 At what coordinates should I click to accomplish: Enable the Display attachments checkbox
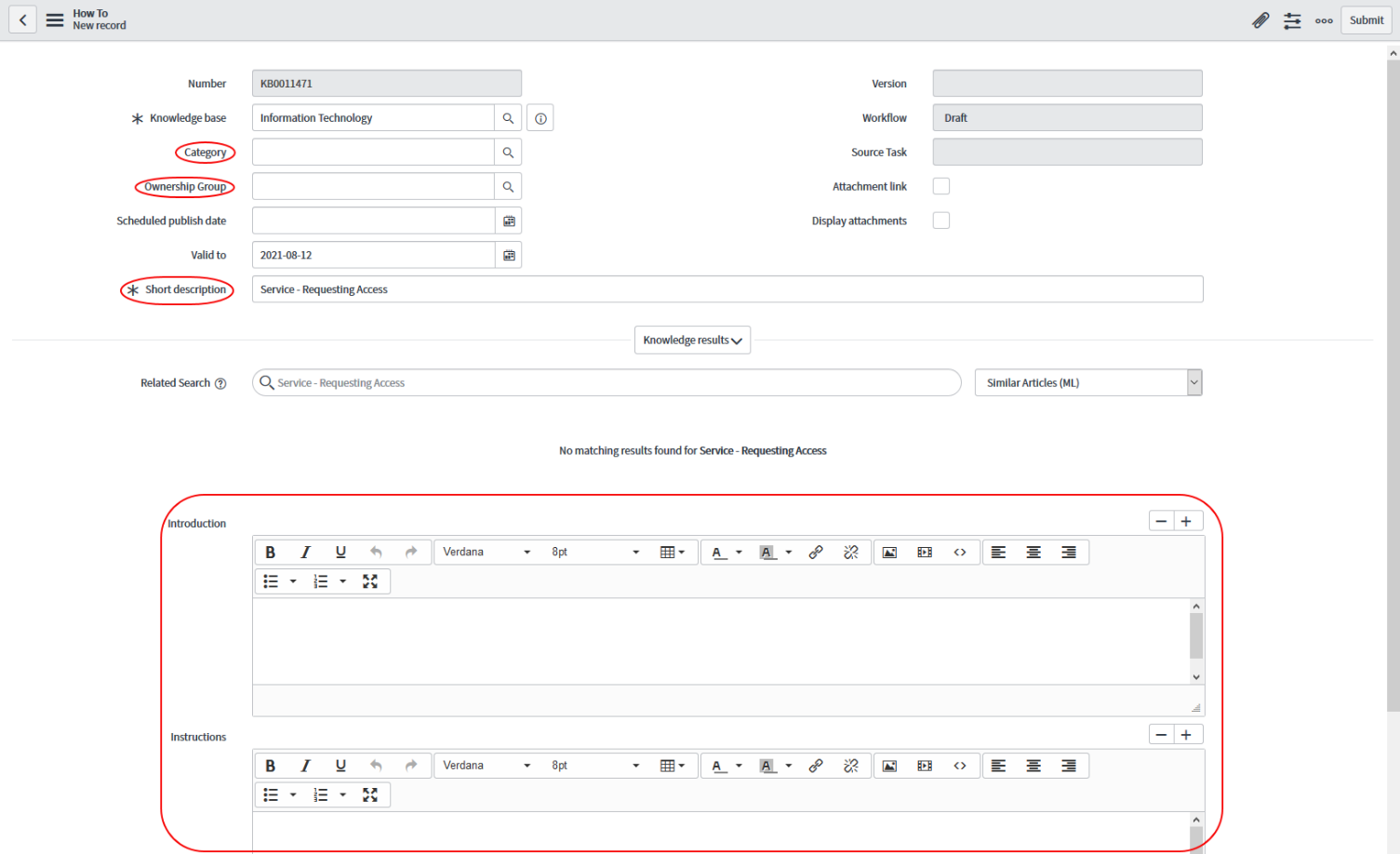point(940,220)
